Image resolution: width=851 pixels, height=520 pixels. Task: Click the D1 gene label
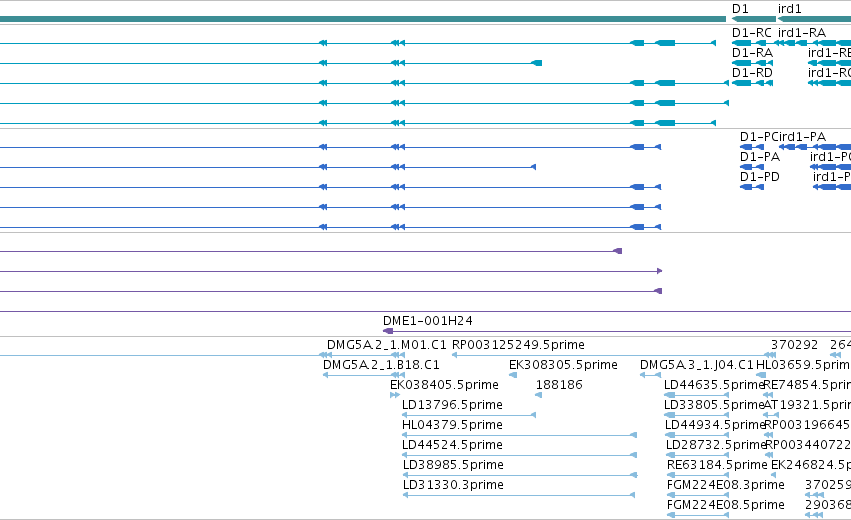coord(740,9)
